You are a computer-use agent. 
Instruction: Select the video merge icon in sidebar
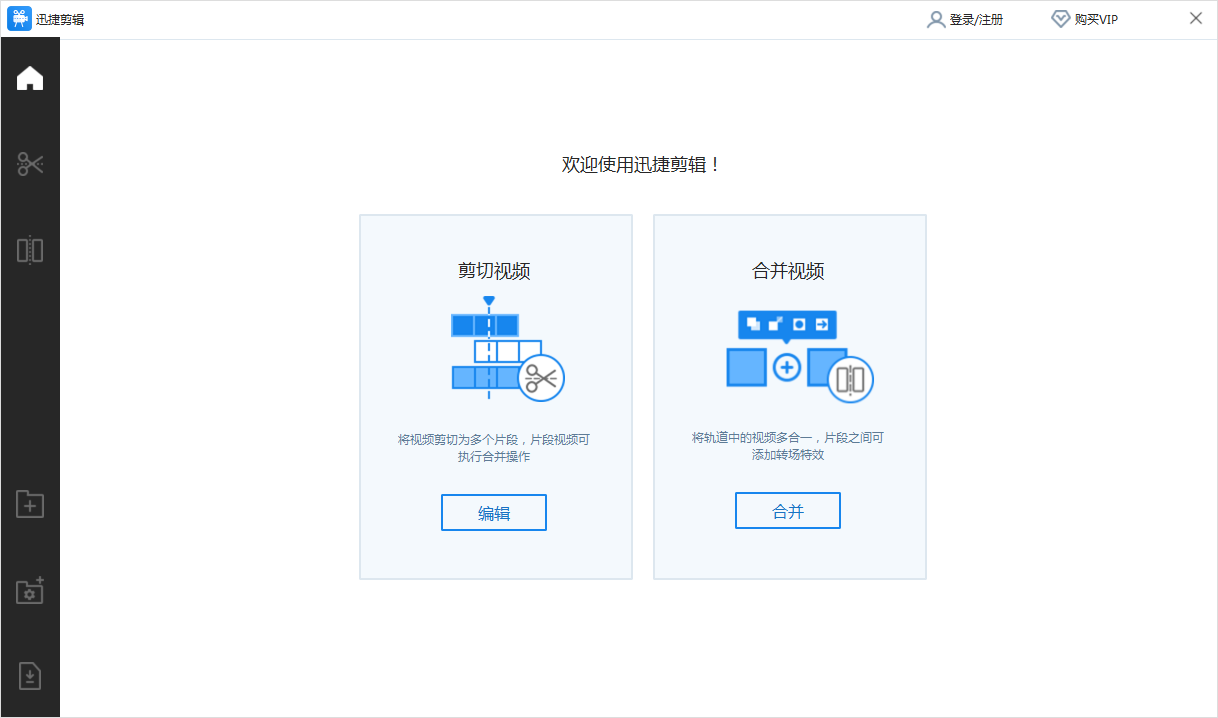pyautogui.click(x=30, y=250)
